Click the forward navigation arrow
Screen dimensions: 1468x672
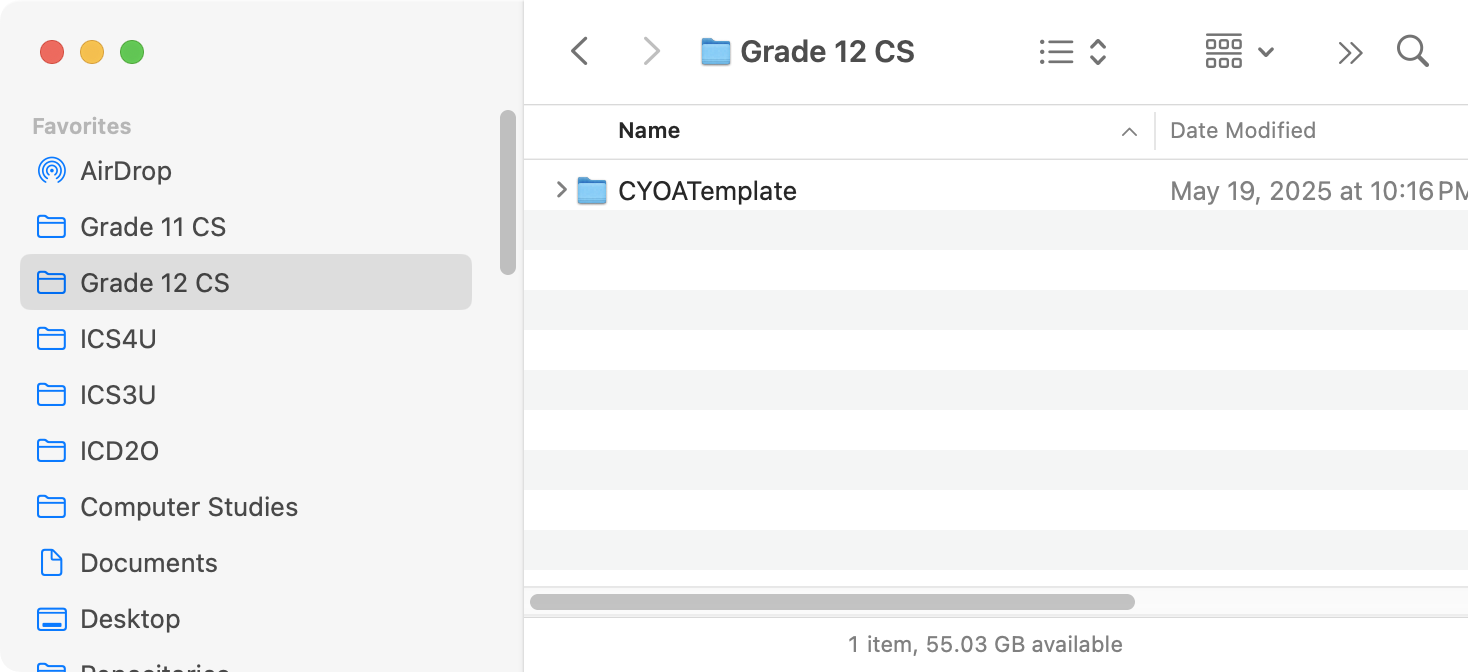(x=652, y=51)
